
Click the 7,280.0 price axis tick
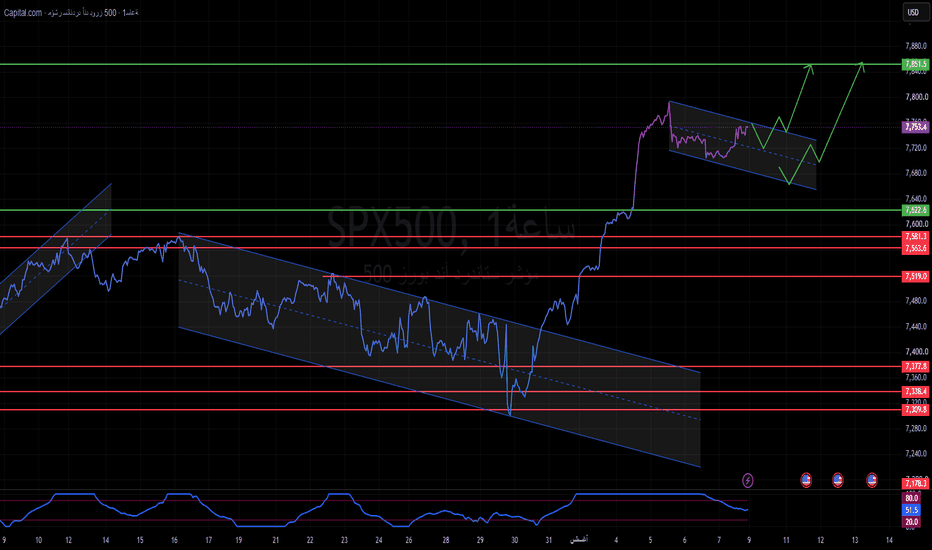[x=916, y=428]
